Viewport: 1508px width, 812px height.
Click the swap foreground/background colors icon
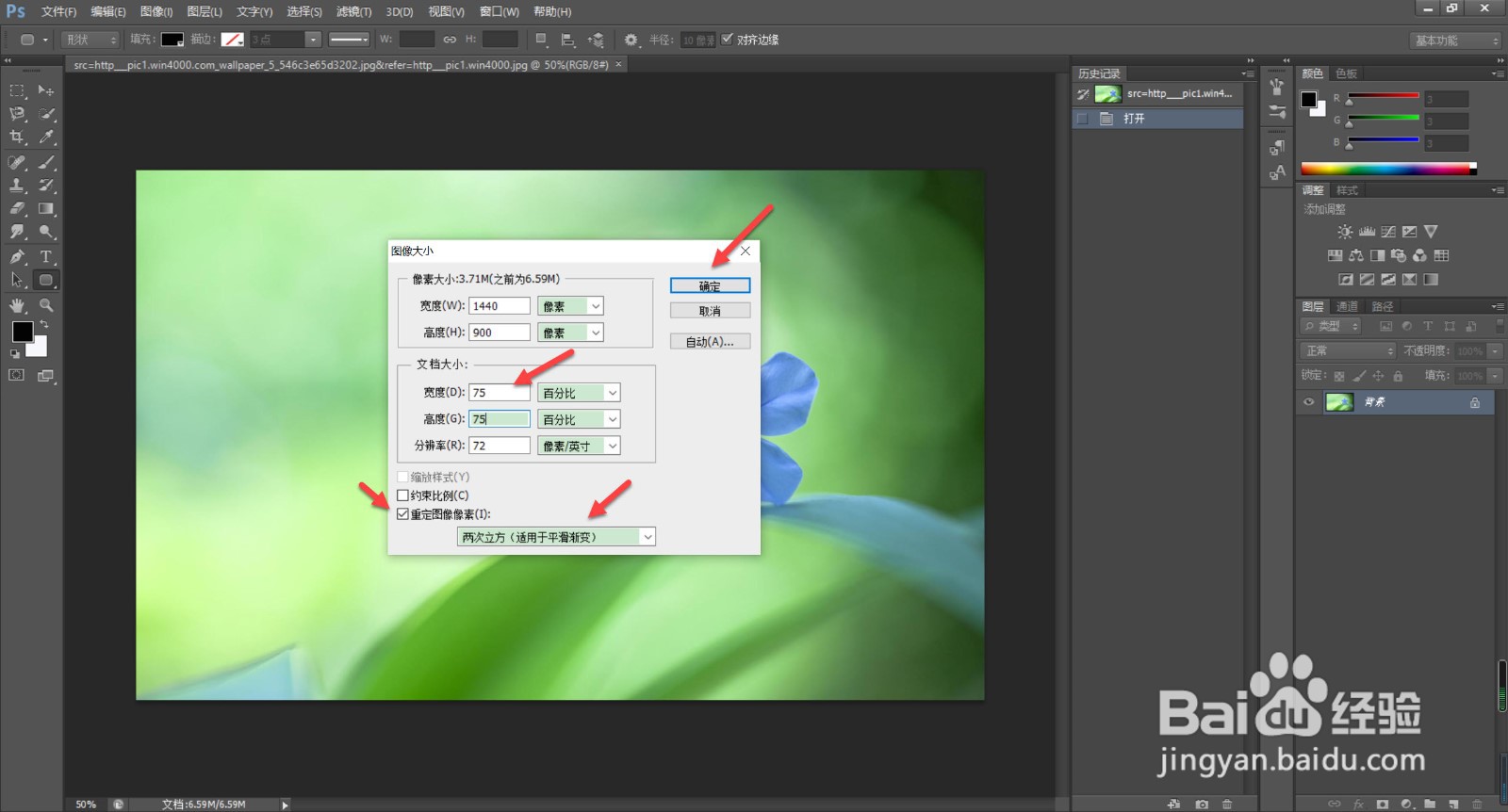pos(43,324)
